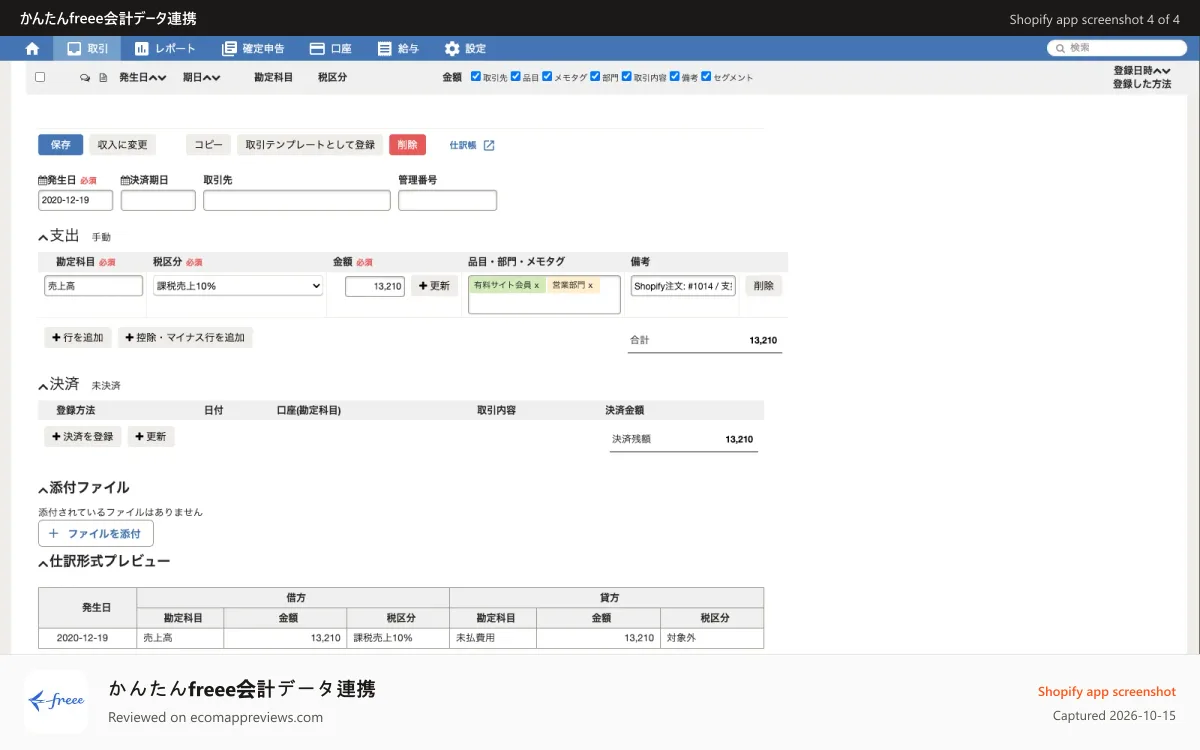This screenshot has height=750, width=1200.
Task: Click the 取引先 input field
Action: pyautogui.click(x=297, y=200)
